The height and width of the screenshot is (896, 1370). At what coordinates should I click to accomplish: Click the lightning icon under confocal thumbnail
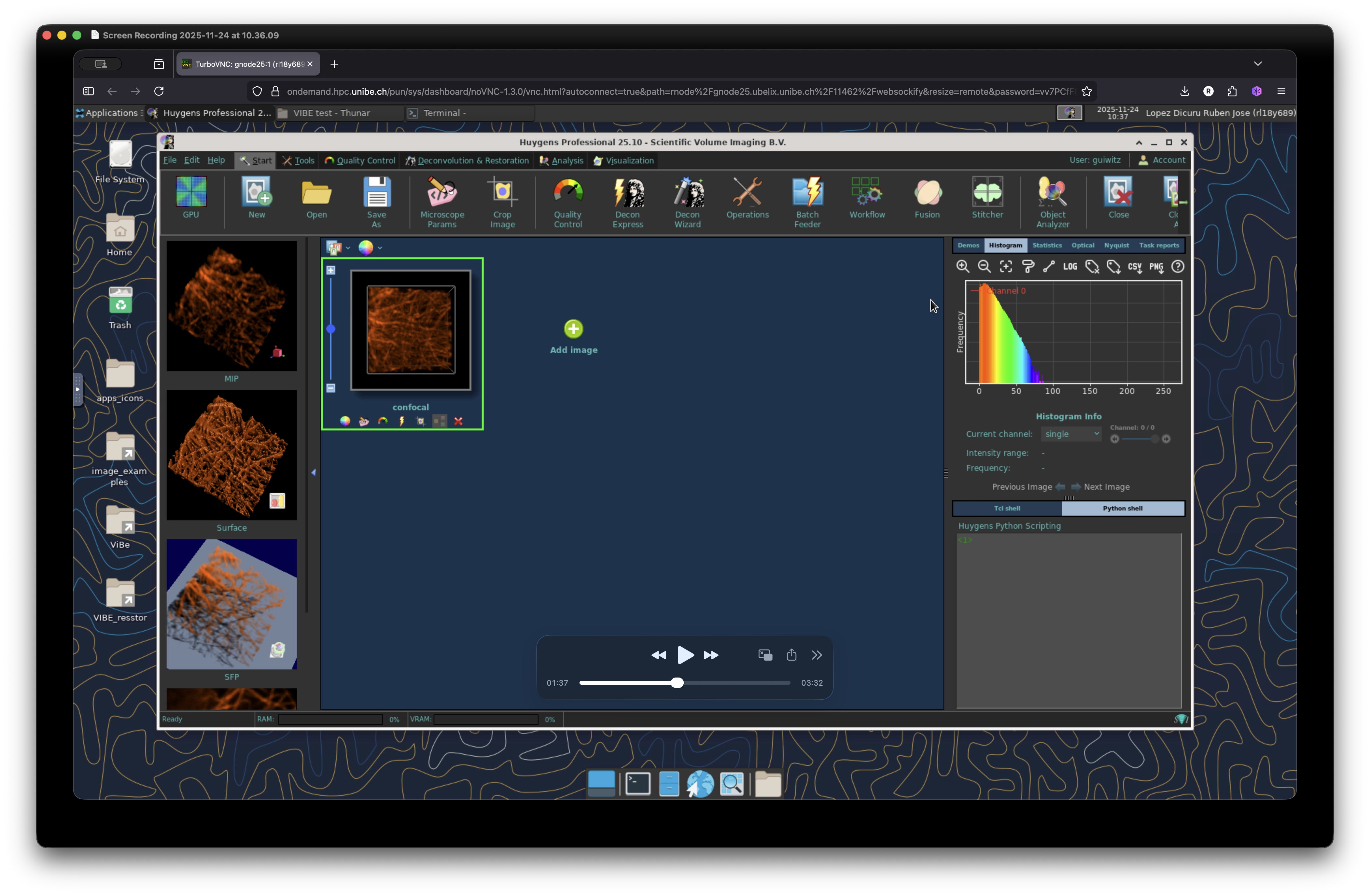click(x=402, y=421)
